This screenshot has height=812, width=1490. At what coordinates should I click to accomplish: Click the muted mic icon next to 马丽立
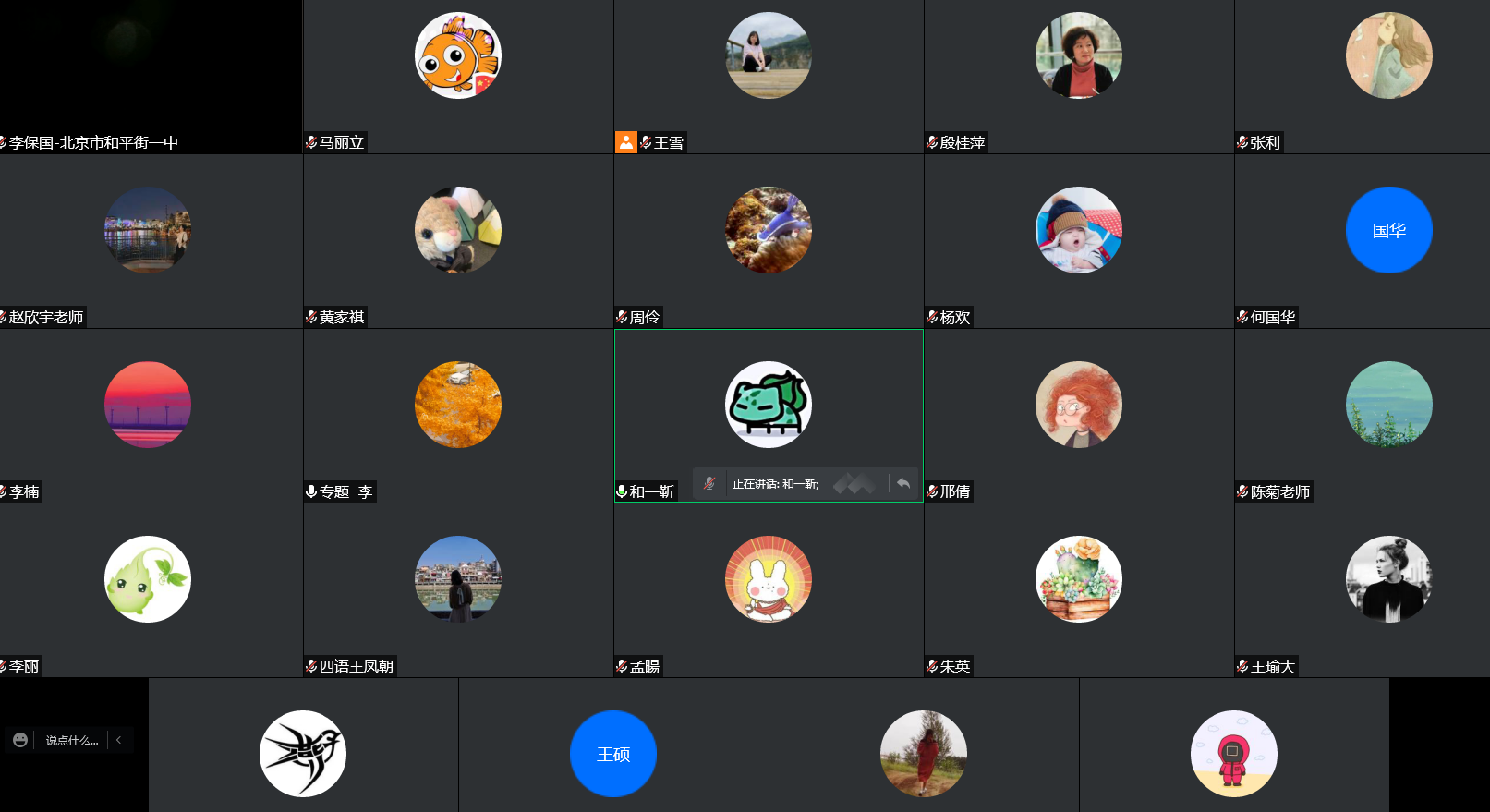(312, 142)
